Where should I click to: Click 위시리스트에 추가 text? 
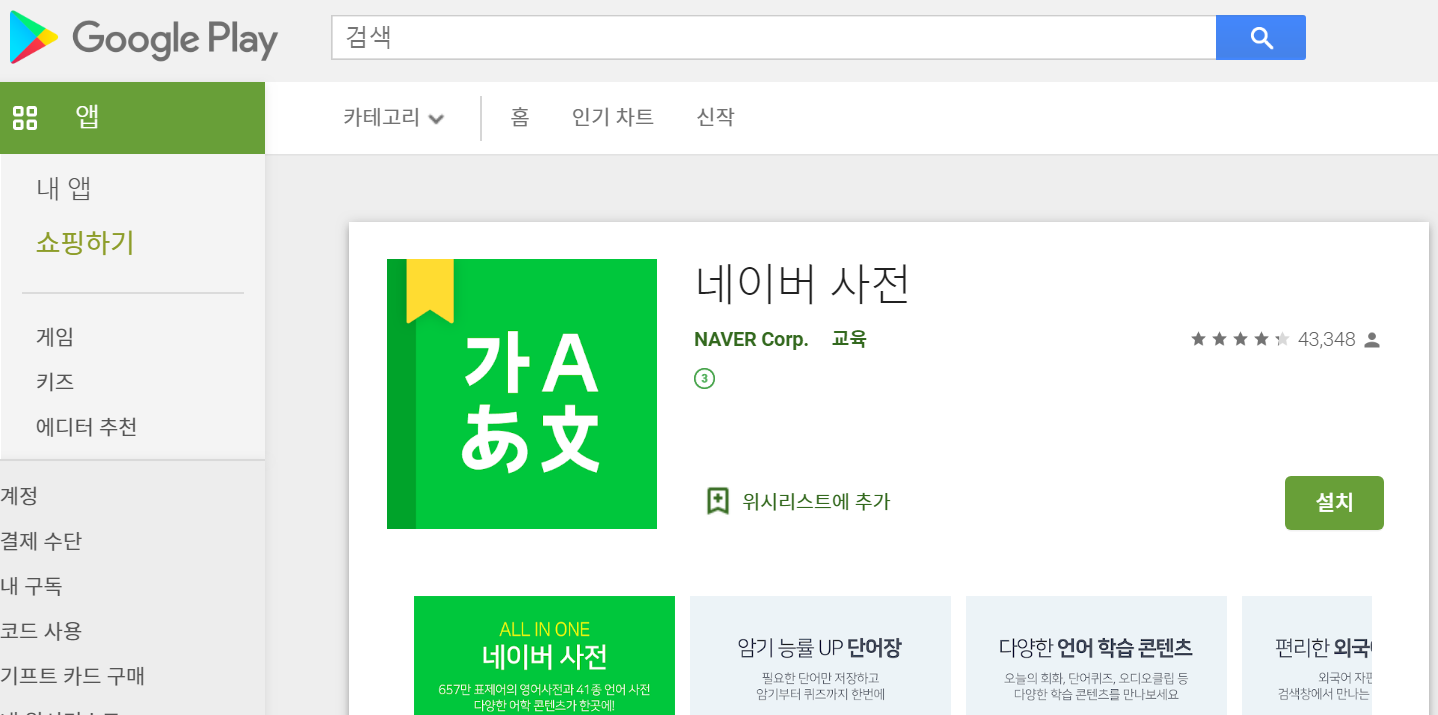pos(816,502)
